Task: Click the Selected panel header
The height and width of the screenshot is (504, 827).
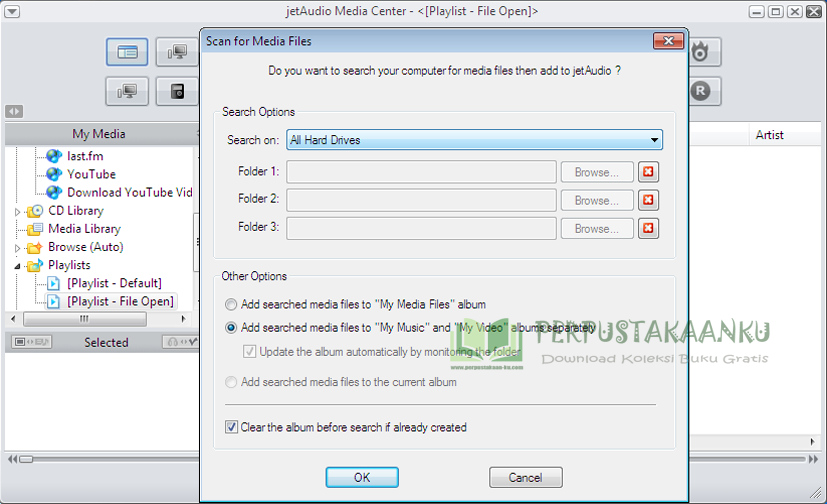Action: (x=106, y=343)
